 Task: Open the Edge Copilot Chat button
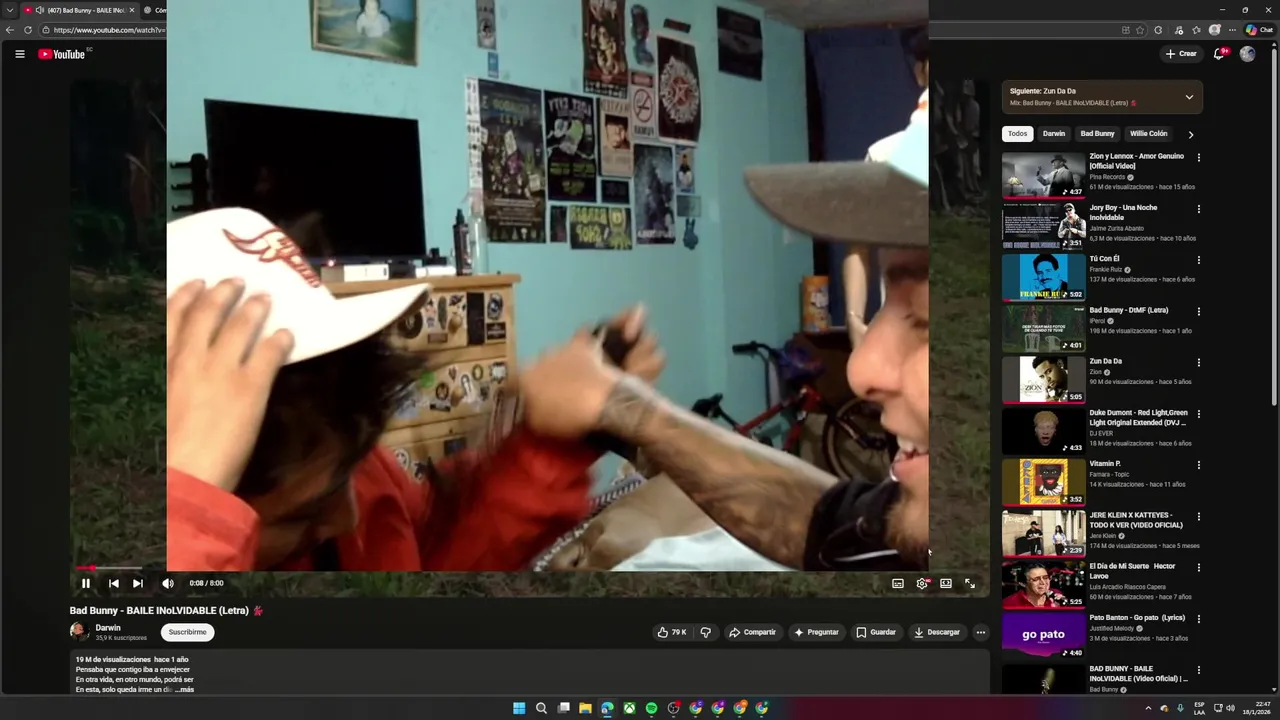1260,30
